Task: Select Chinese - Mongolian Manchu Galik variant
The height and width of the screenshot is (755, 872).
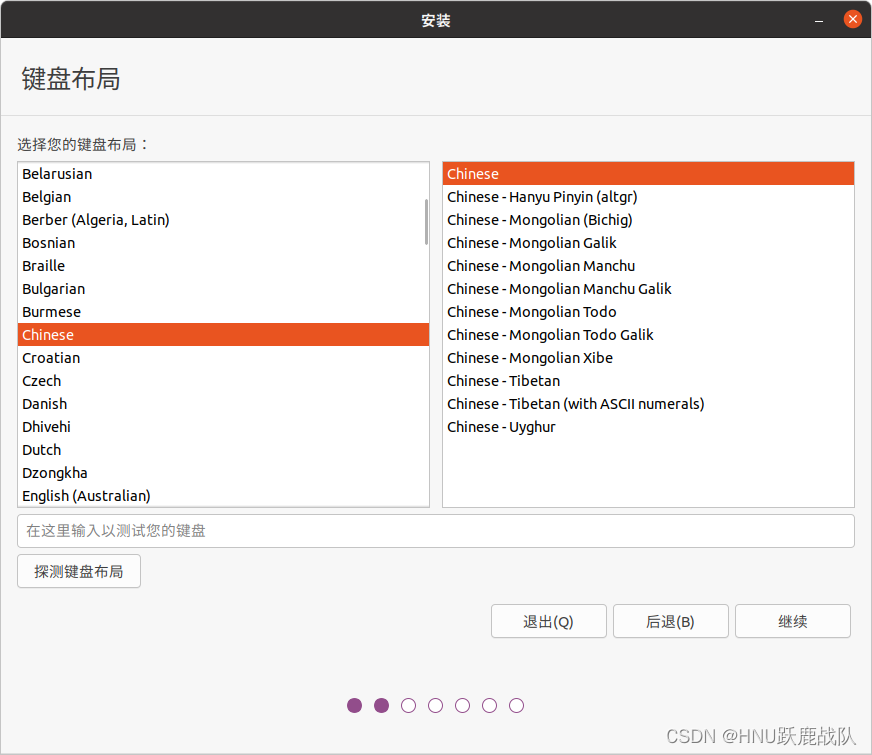Action: pos(559,288)
